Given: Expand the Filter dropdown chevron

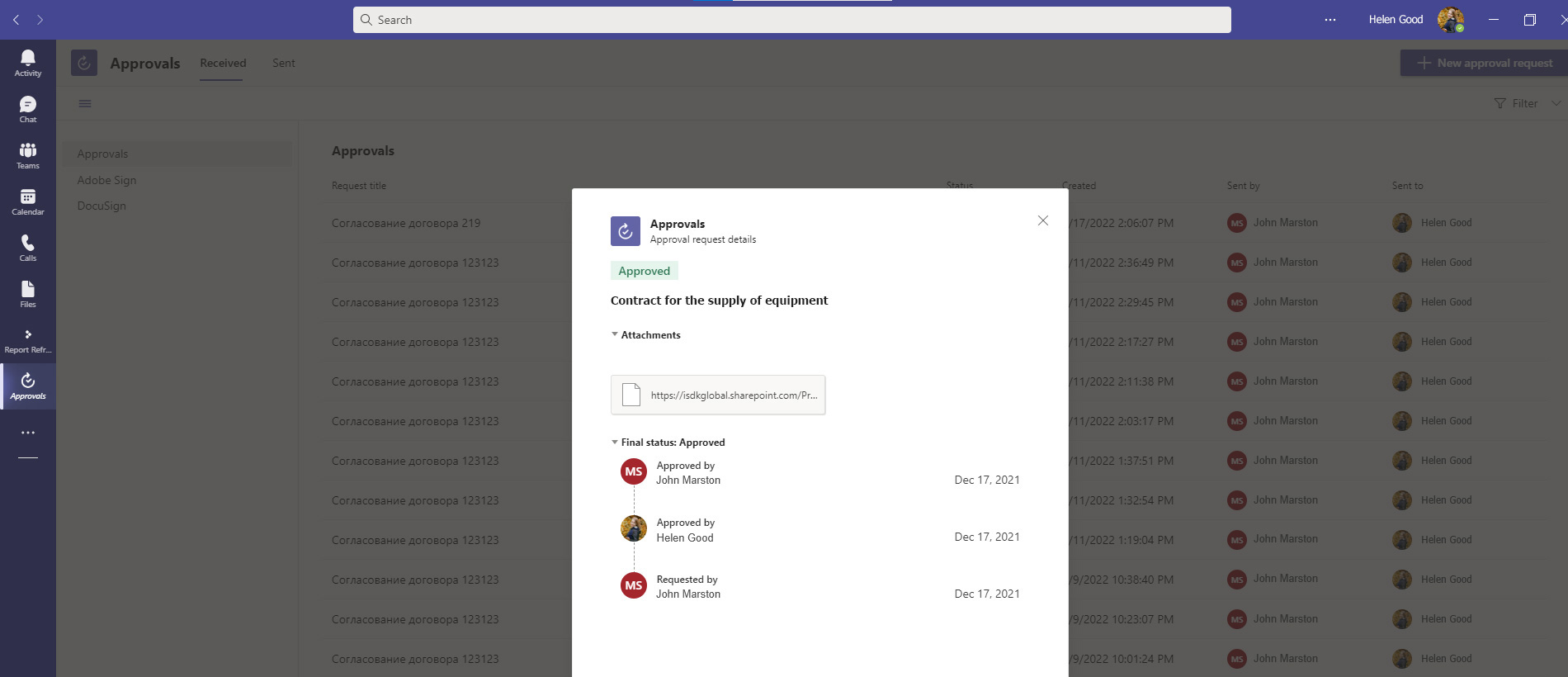Looking at the screenshot, I should click(1556, 103).
